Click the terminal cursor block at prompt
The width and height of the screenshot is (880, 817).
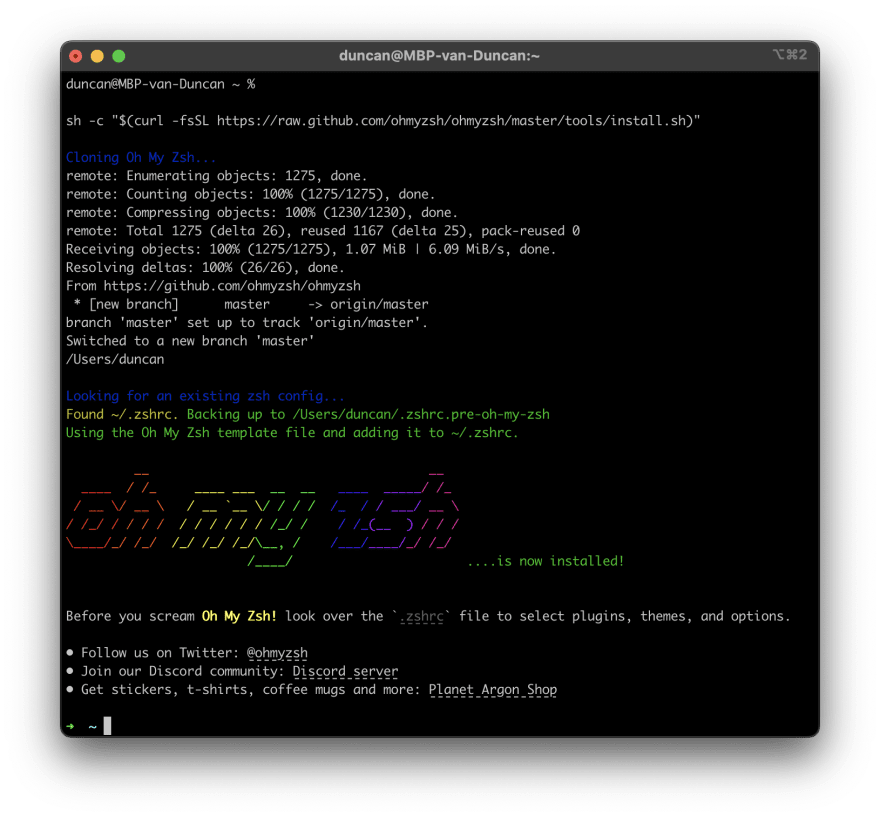[107, 726]
